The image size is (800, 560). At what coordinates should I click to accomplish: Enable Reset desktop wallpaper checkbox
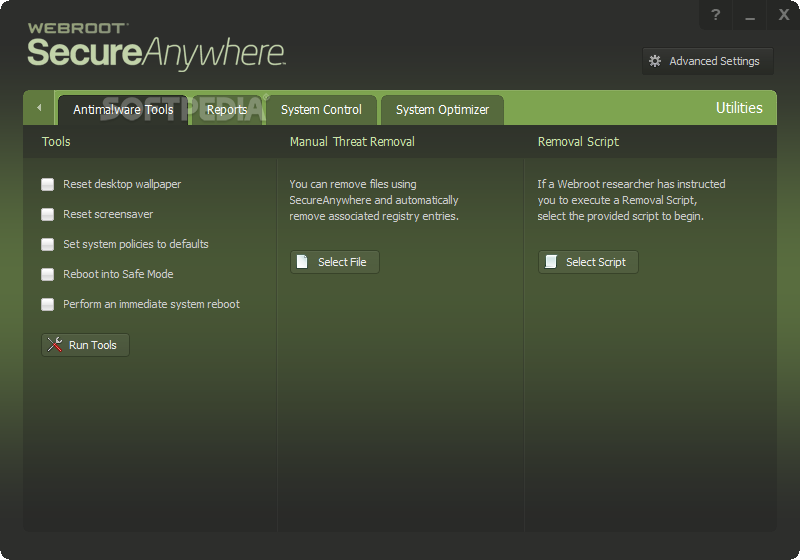click(x=47, y=184)
